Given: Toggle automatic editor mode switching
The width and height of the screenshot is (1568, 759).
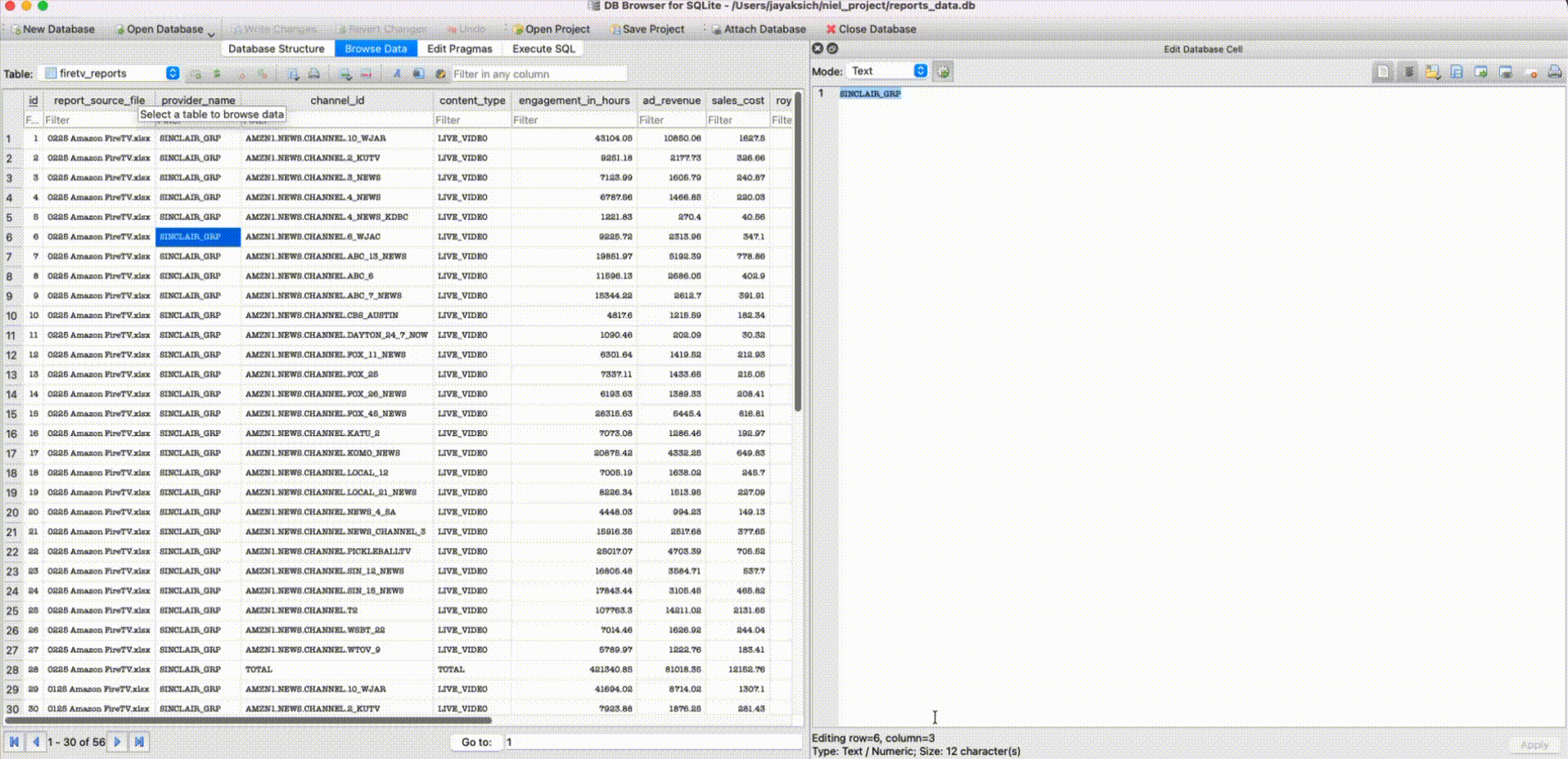Looking at the screenshot, I should coord(944,71).
